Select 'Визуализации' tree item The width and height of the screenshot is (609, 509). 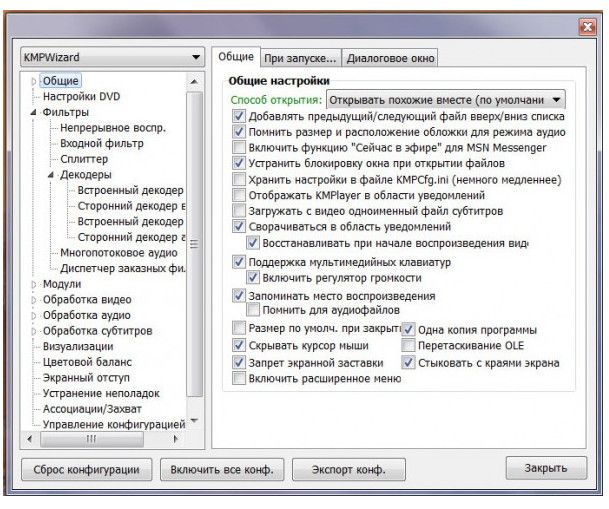(x=78, y=346)
